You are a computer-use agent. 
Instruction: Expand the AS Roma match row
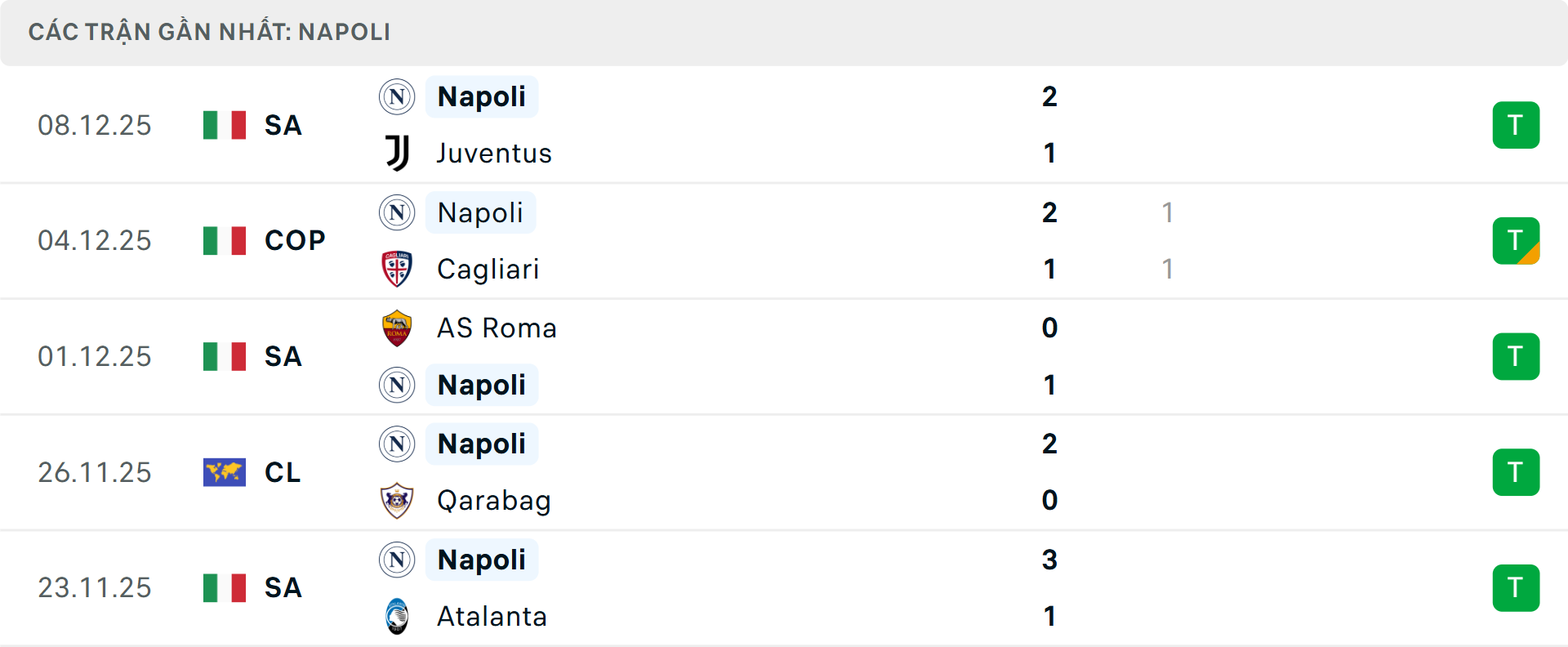point(784,356)
